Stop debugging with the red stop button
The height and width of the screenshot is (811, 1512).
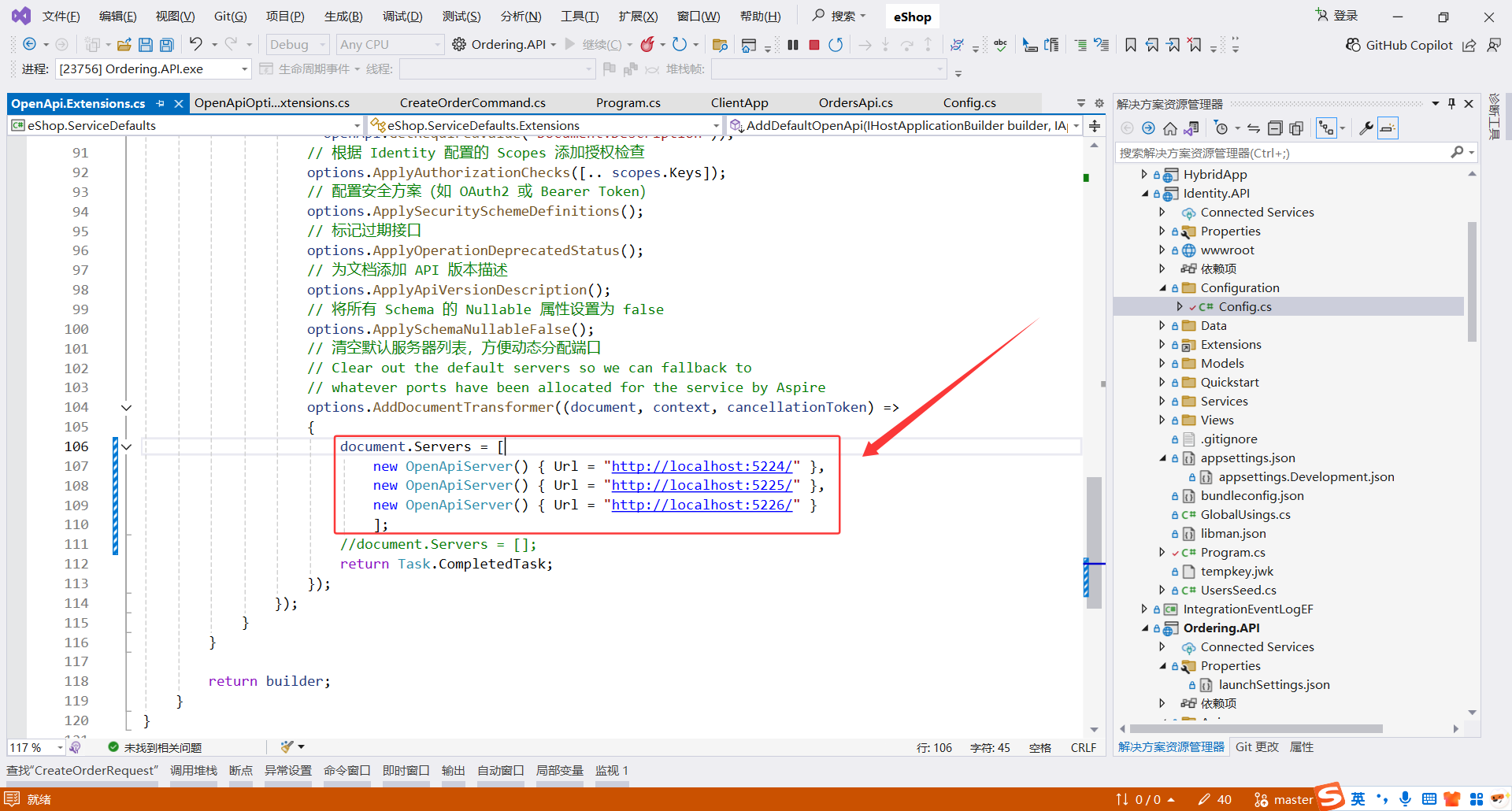tap(814, 45)
